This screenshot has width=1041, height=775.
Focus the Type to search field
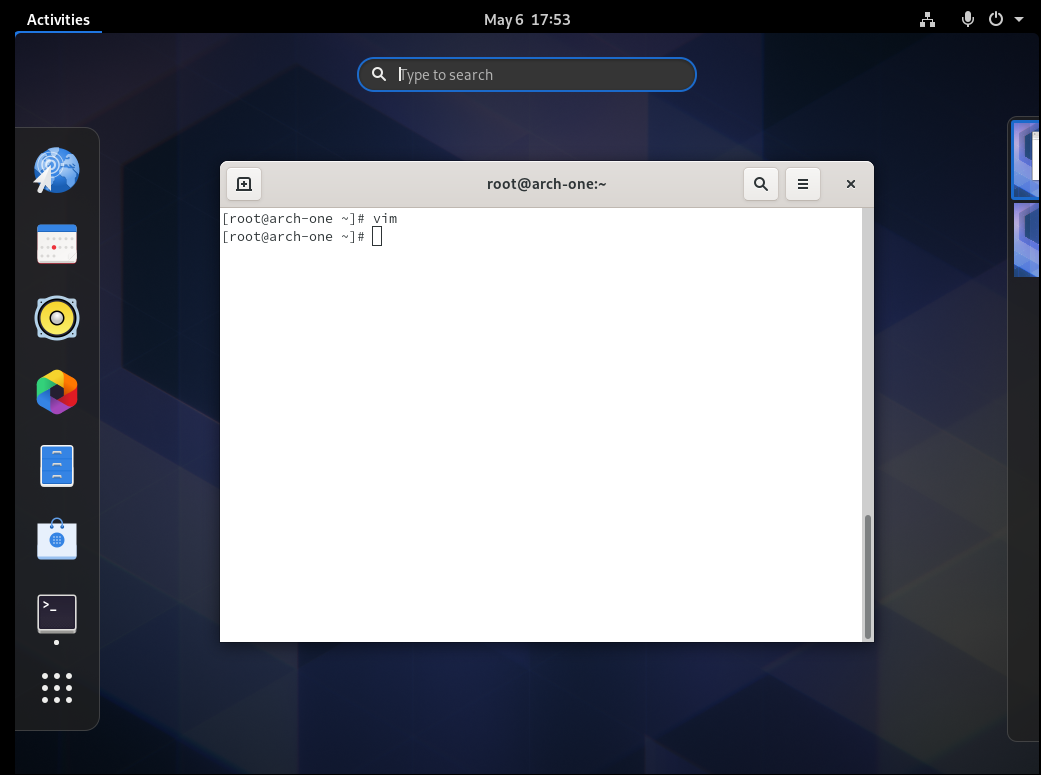click(x=526, y=74)
